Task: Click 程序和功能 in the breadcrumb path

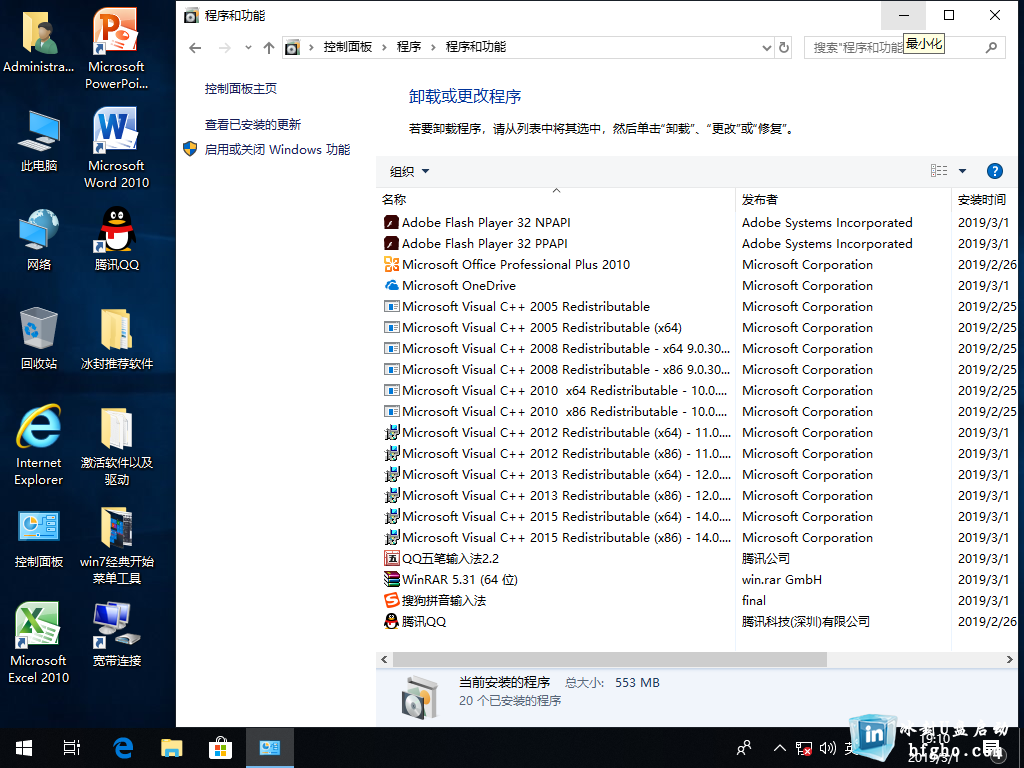Action: click(x=475, y=47)
